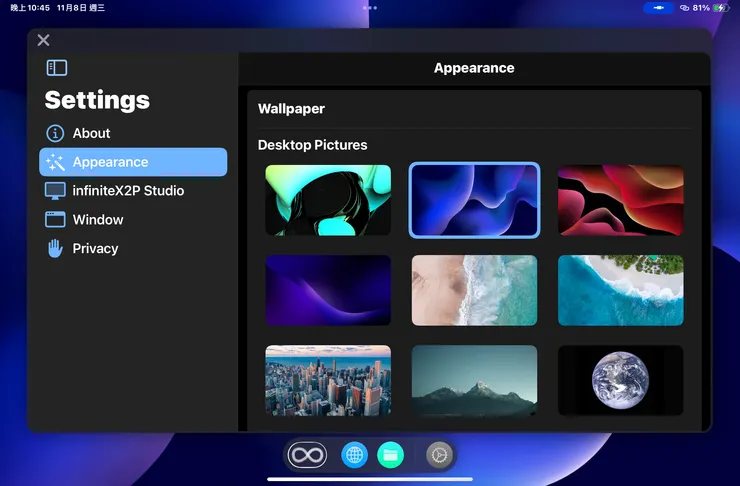Open the gear settings dock icon
This screenshot has height=486, width=740.
[439, 455]
